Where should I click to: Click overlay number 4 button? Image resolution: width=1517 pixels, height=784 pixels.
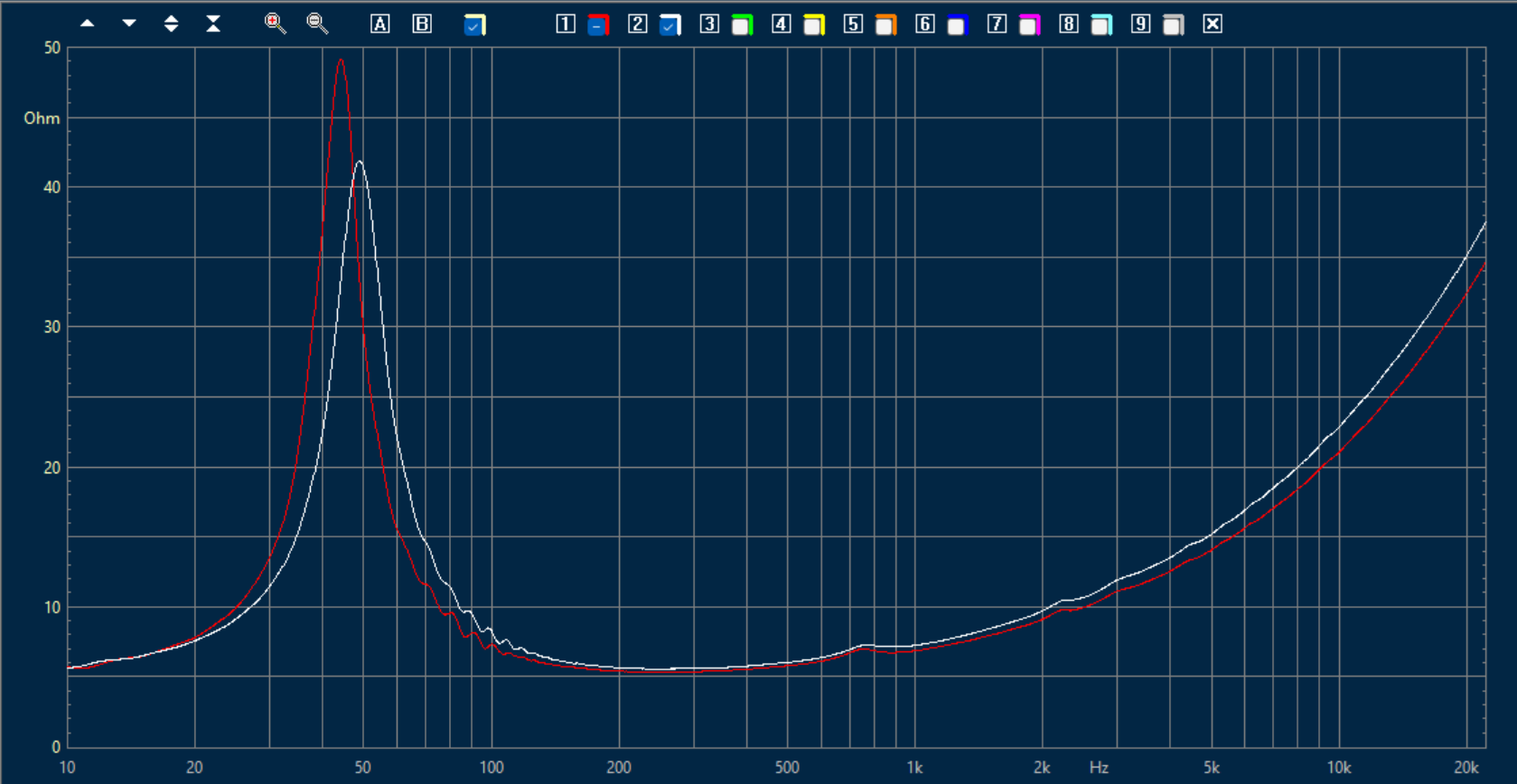coord(782,24)
